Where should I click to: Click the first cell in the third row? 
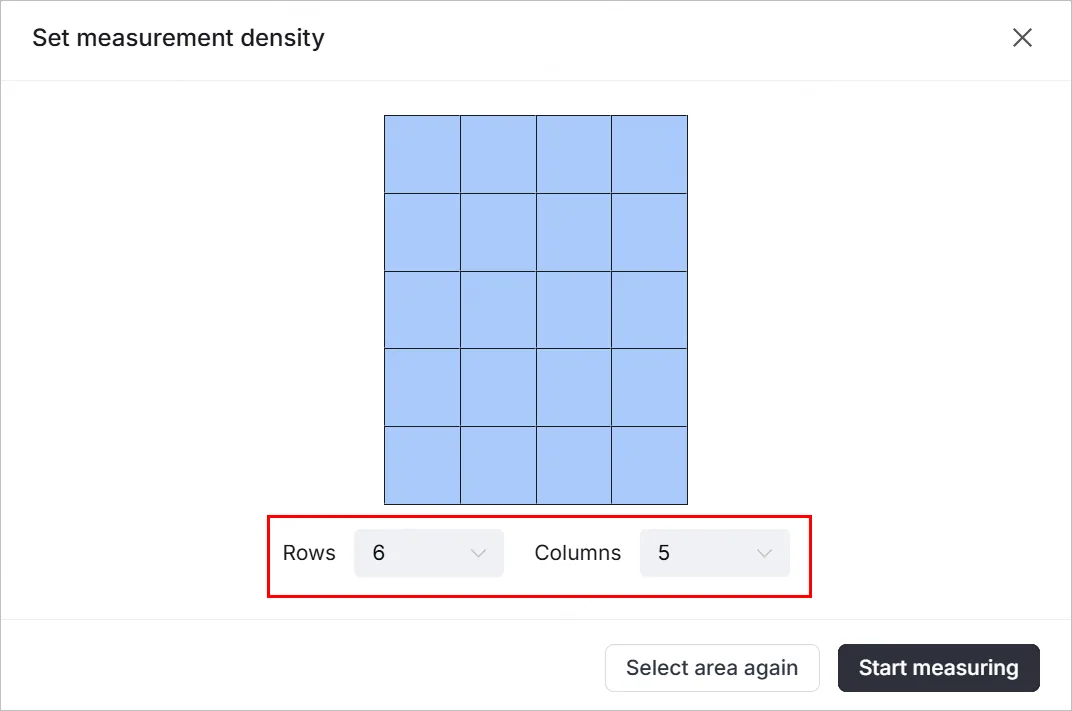(x=423, y=310)
